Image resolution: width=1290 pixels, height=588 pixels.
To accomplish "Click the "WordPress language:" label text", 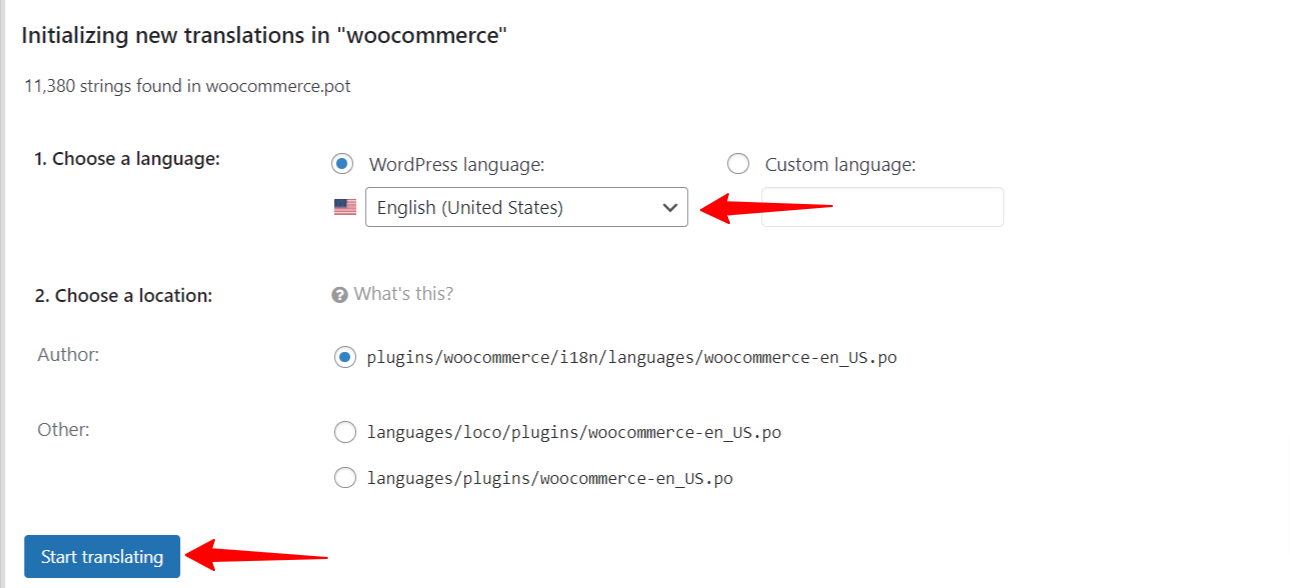I will tap(457, 165).
